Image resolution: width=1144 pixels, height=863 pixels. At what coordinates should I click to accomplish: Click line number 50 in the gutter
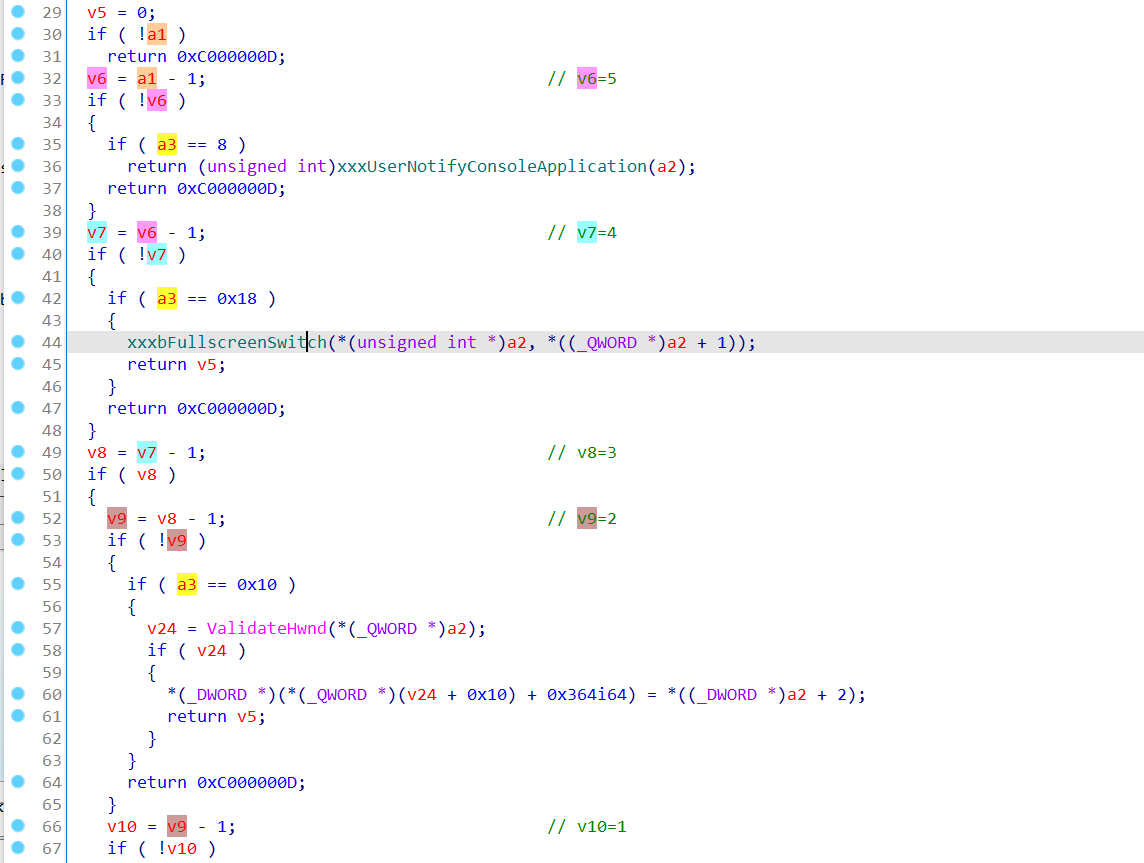[52, 474]
